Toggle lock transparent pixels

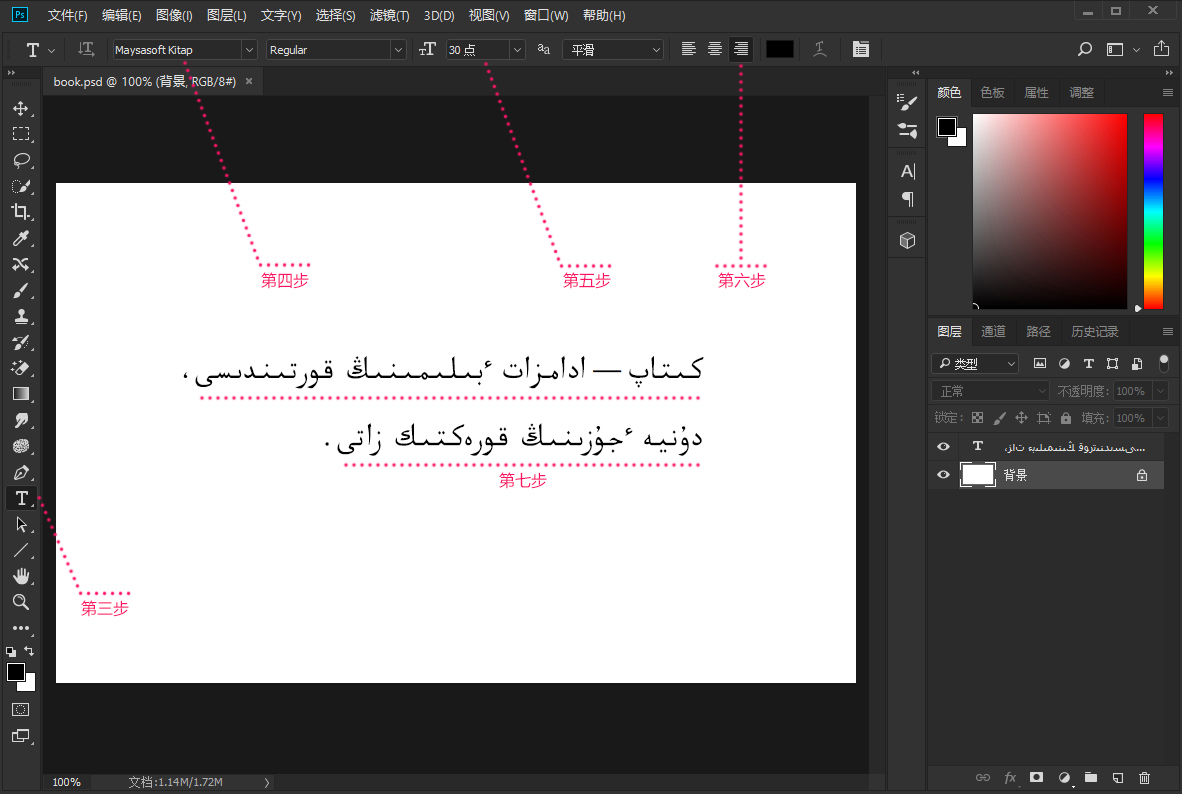977,418
